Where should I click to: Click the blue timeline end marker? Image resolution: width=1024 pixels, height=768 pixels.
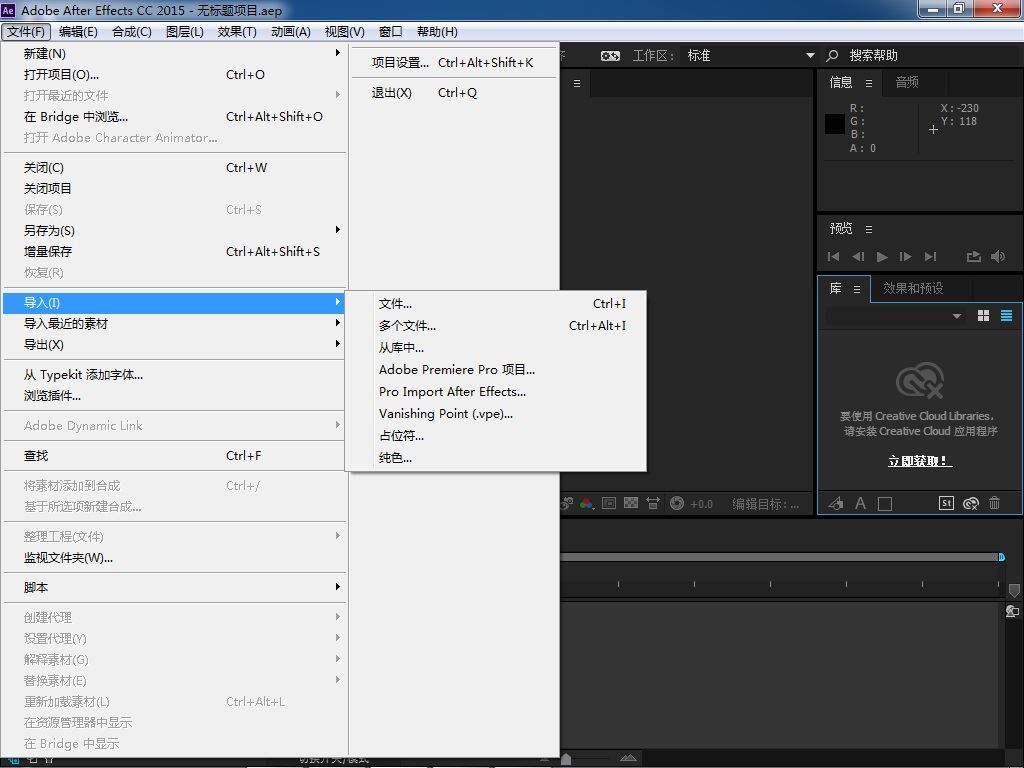click(x=1002, y=557)
